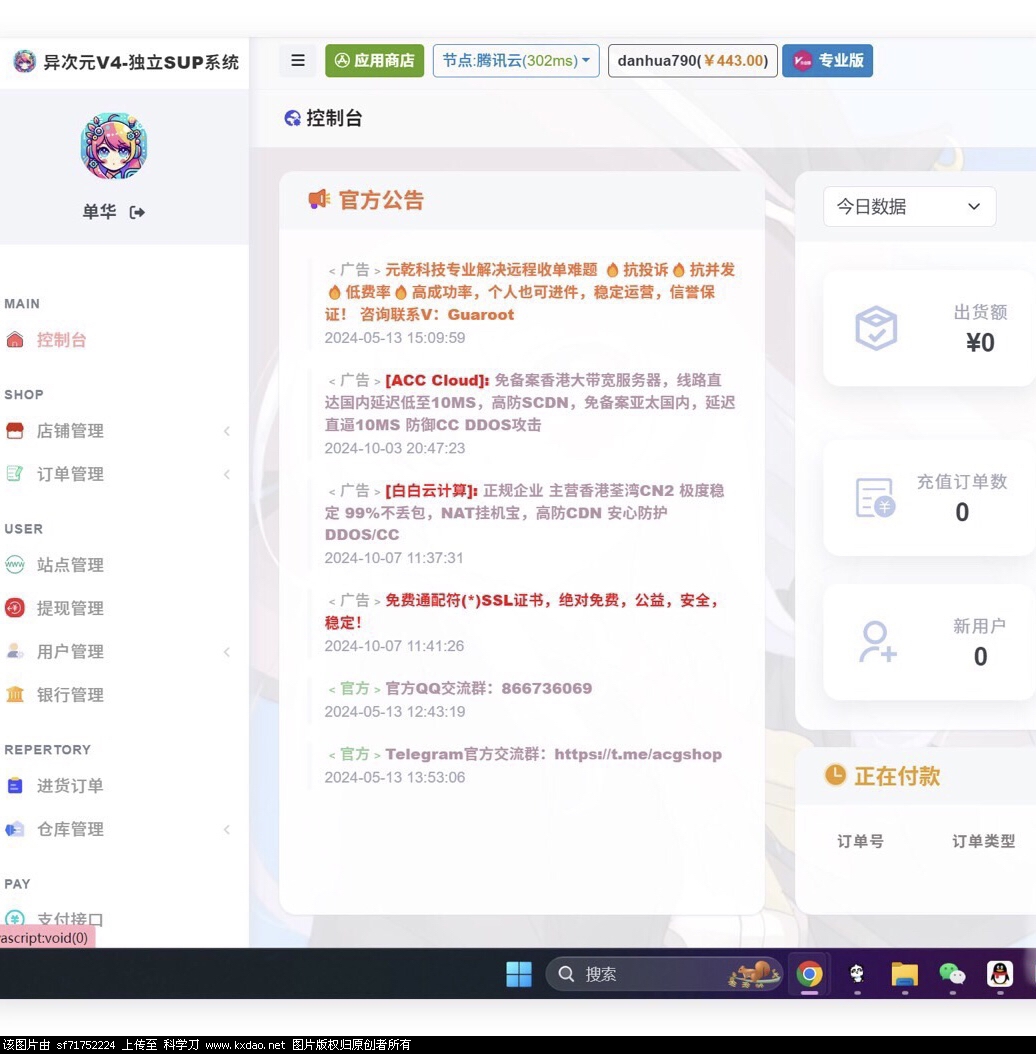
Task: Click the 提现管理 withdrawal icon
Action: tap(15, 608)
